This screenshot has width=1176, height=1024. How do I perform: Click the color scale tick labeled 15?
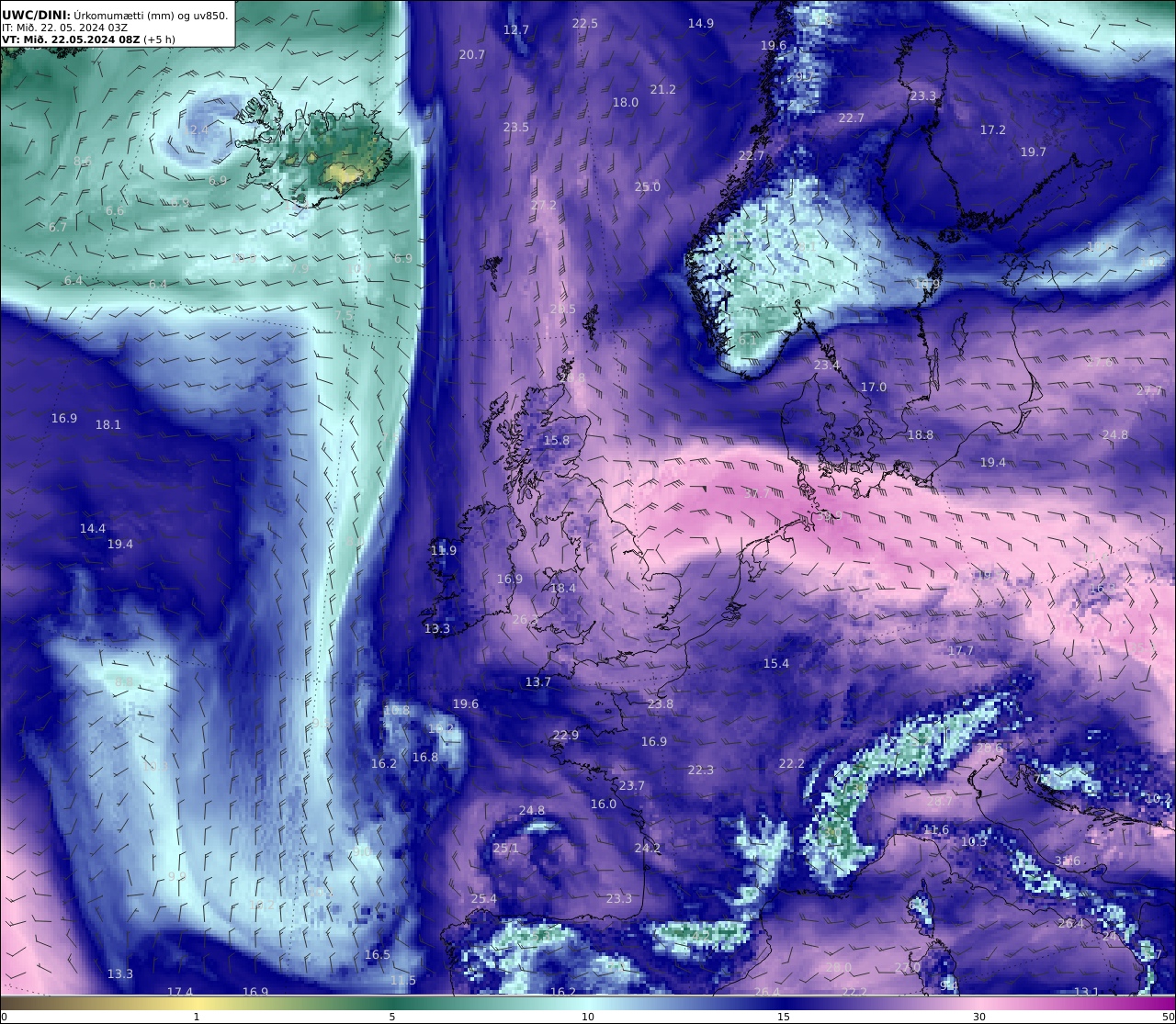click(x=784, y=1017)
